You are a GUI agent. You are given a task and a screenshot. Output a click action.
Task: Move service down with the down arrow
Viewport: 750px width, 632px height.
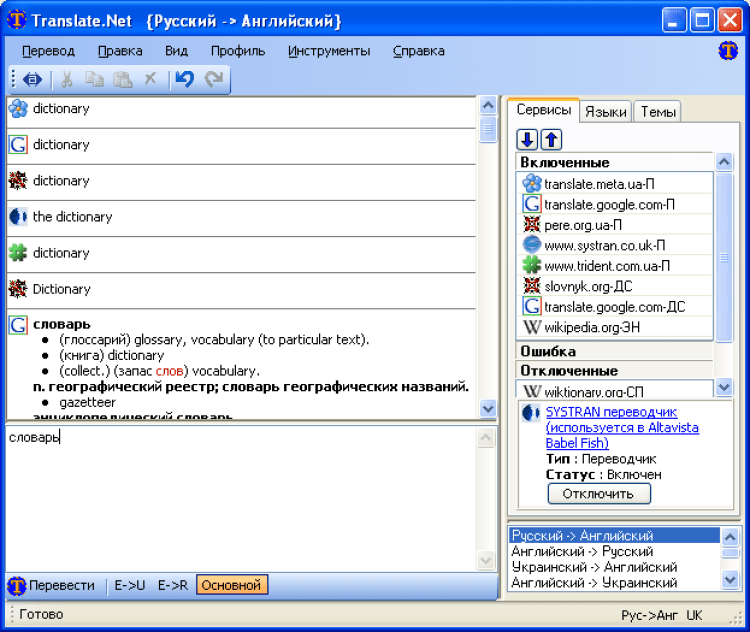[x=527, y=140]
